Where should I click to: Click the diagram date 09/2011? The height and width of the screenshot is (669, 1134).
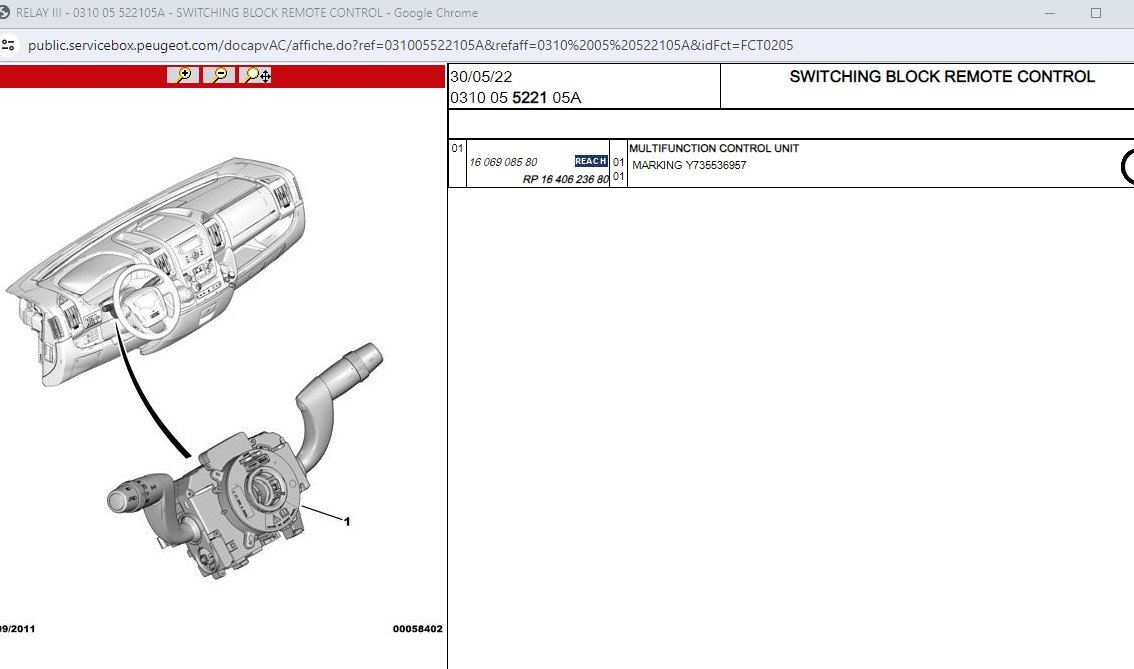[17, 629]
